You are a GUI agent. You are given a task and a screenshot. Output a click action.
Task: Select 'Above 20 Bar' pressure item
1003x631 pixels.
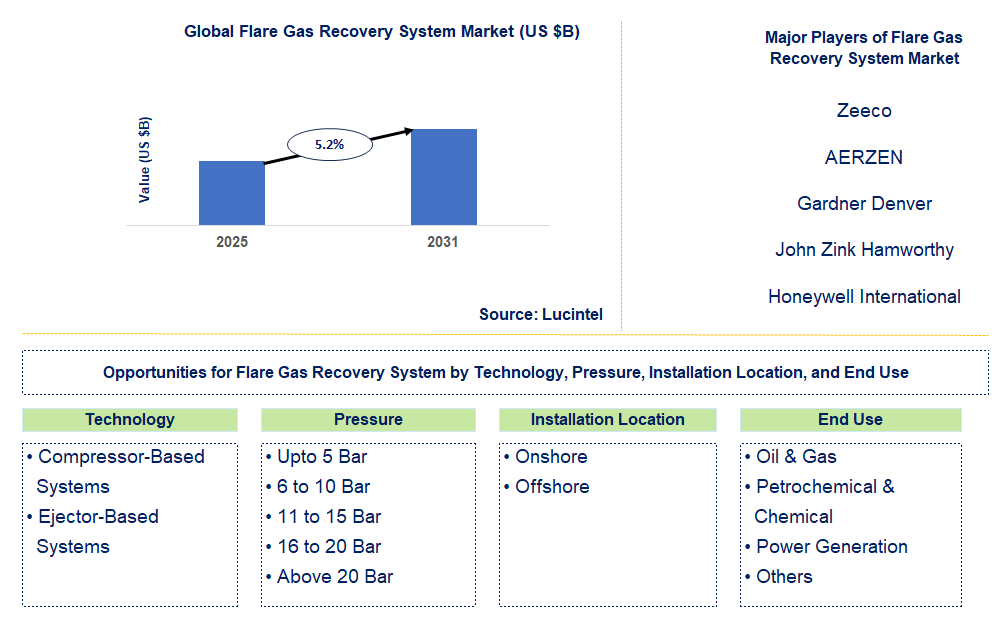(330, 577)
